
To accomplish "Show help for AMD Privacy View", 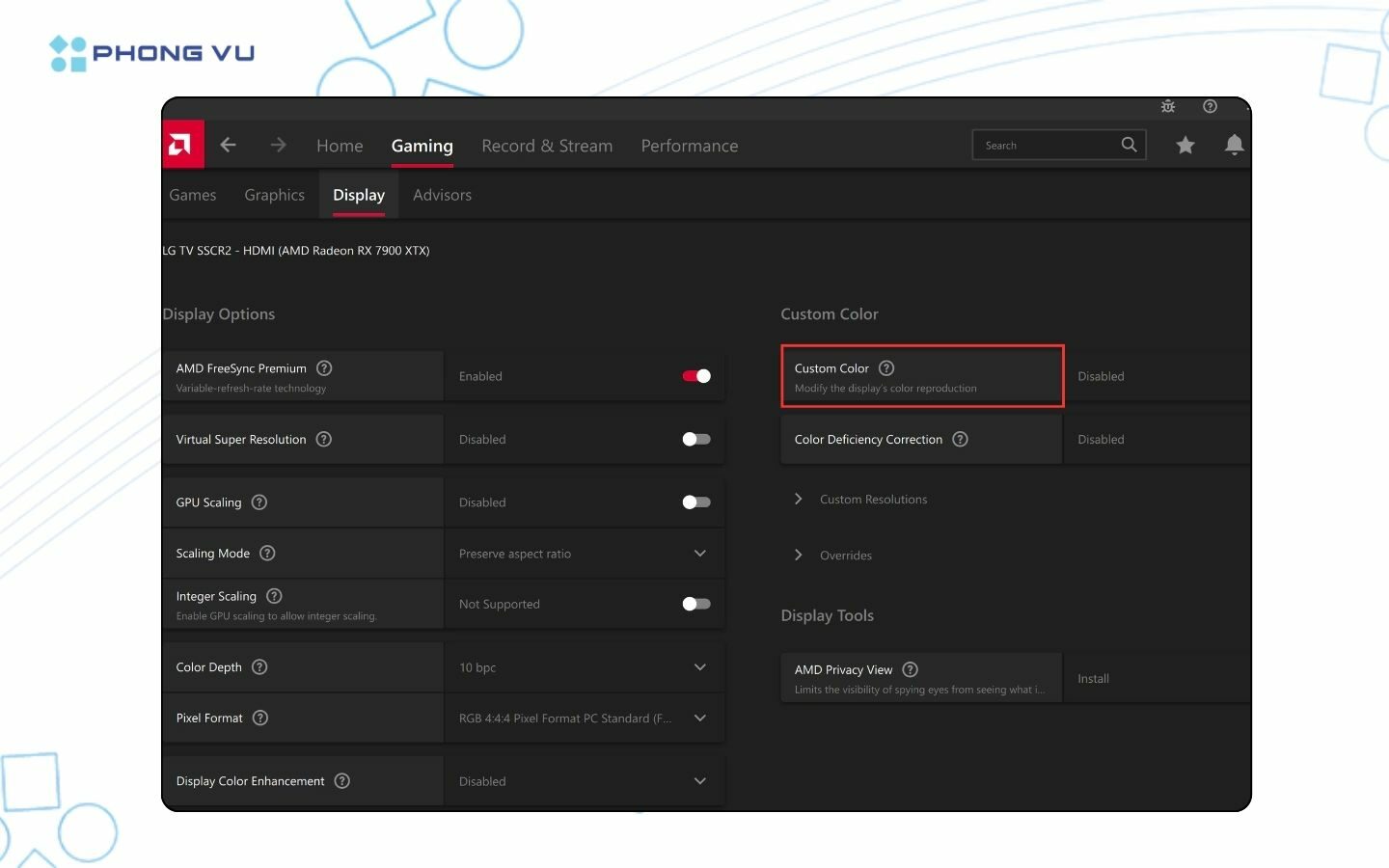I will pos(910,669).
